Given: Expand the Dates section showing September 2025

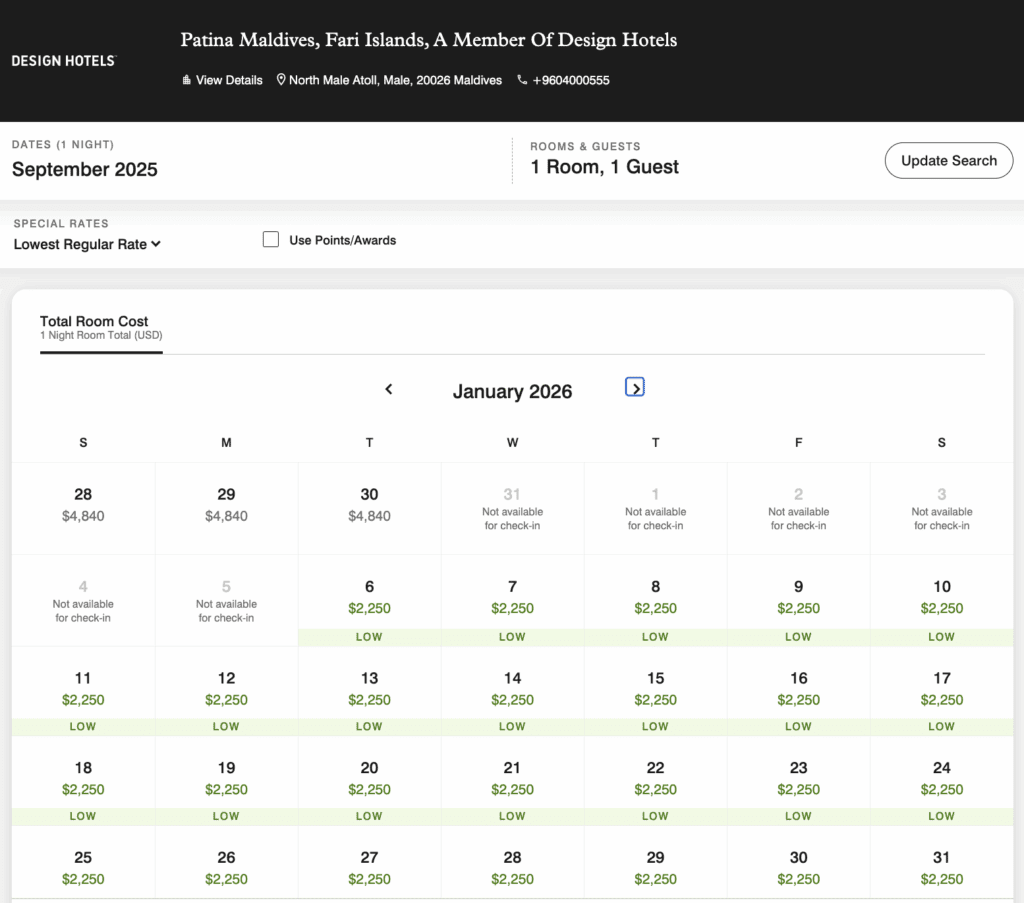Looking at the screenshot, I should coord(85,170).
